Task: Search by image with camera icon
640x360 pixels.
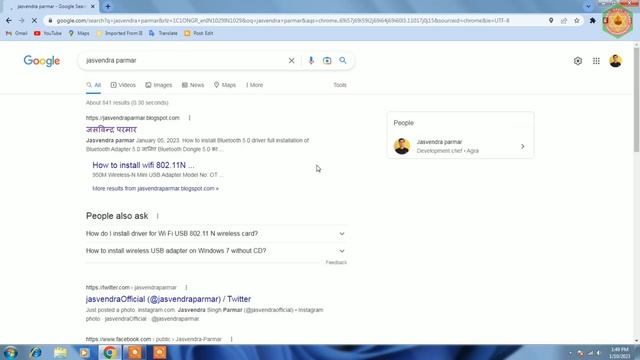Action: tap(327, 61)
